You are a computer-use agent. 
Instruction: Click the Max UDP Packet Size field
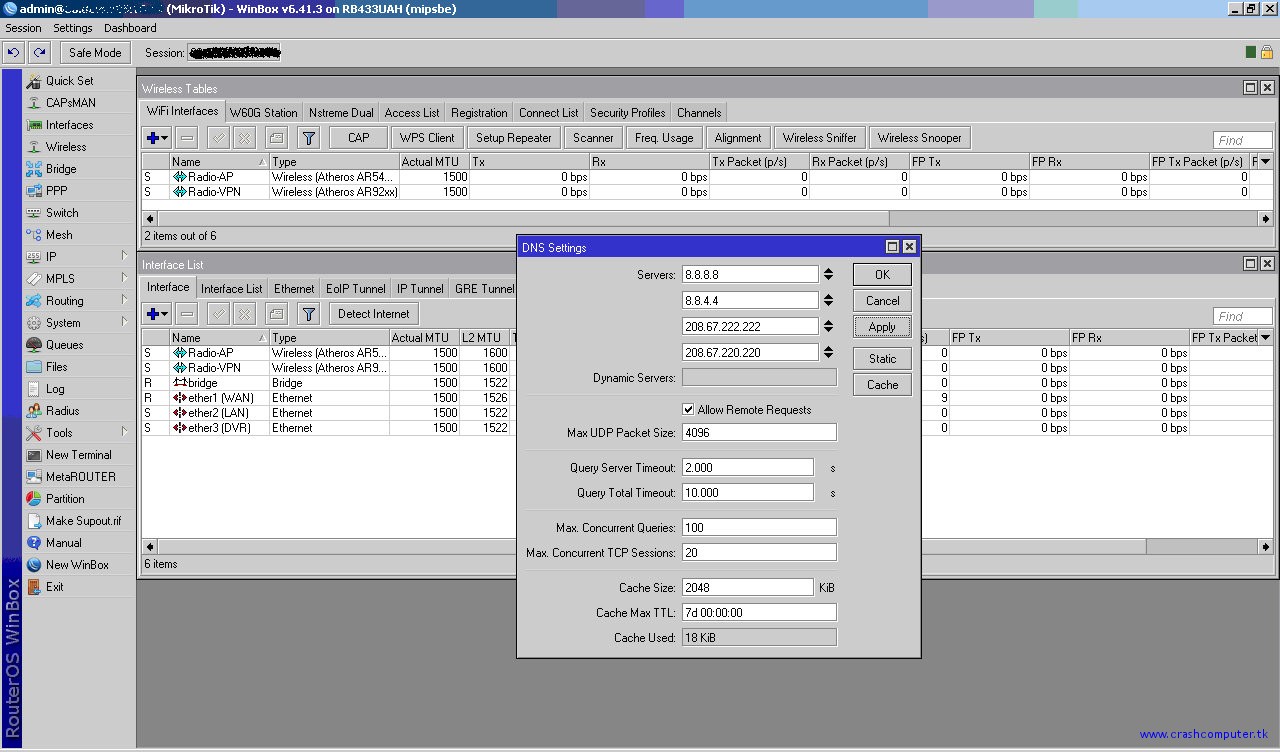coord(759,433)
